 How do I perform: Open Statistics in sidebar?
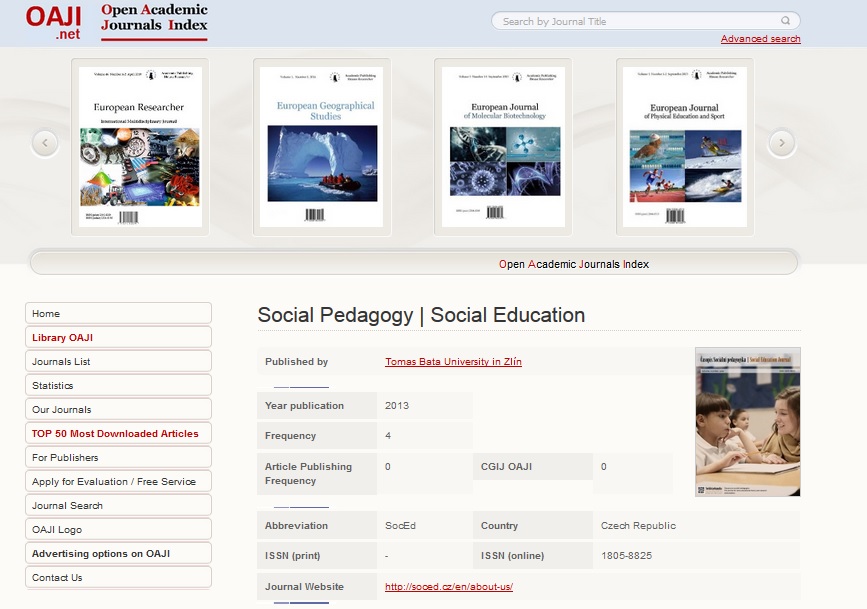coord(118,386)
